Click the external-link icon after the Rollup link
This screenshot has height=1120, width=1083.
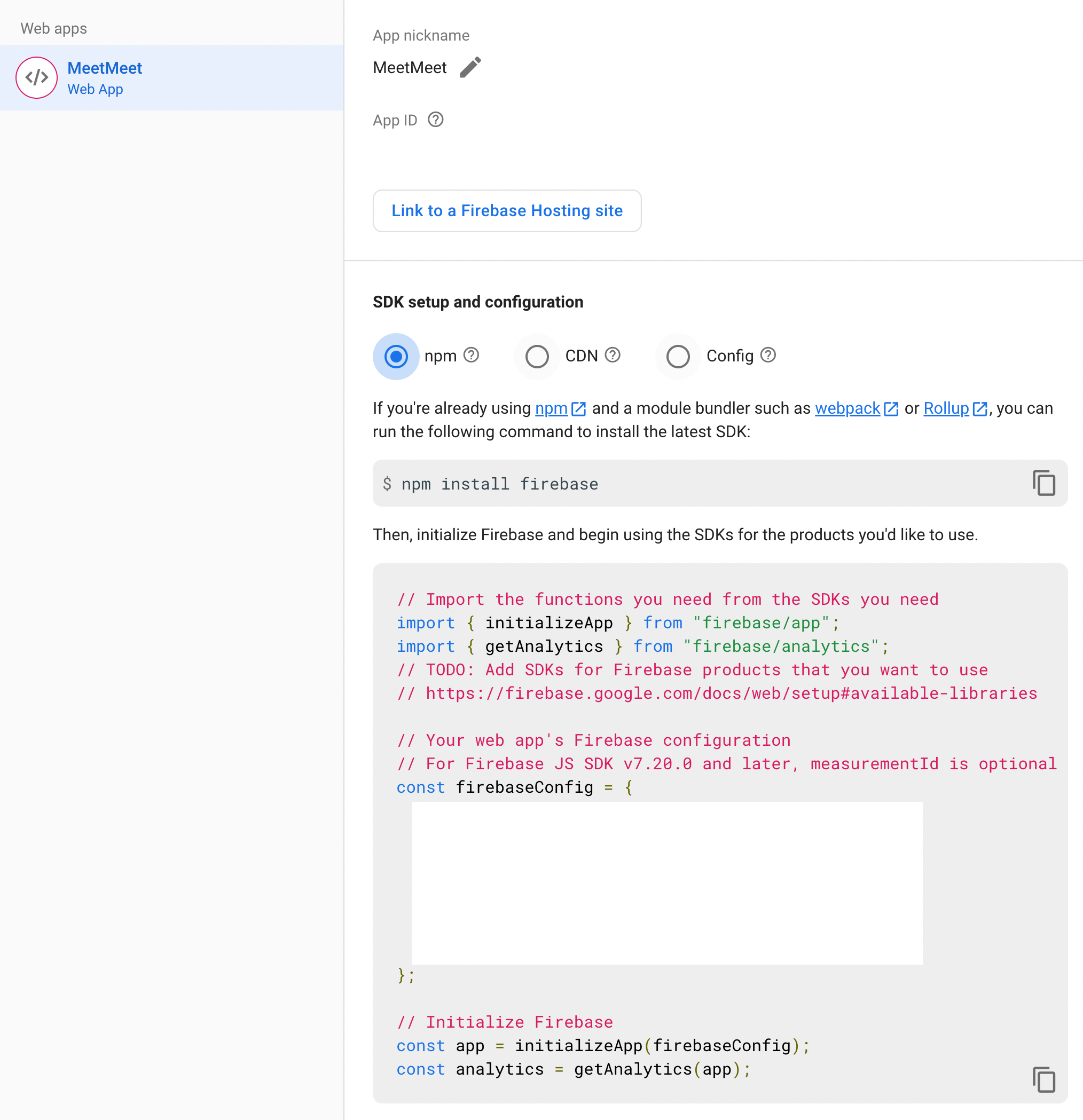point(980,409)
